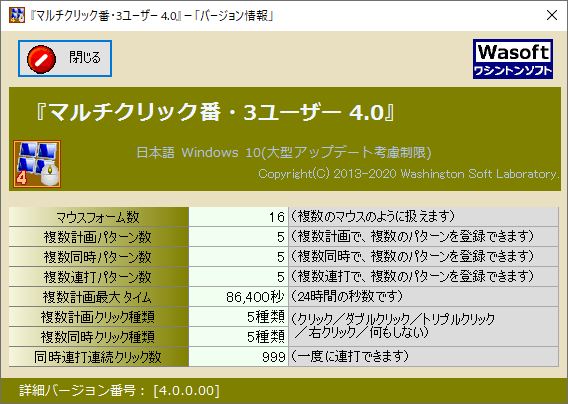Screen dimensions: 568x404
Task: Click the title bar application icon
Action: (x=17, y=15)
